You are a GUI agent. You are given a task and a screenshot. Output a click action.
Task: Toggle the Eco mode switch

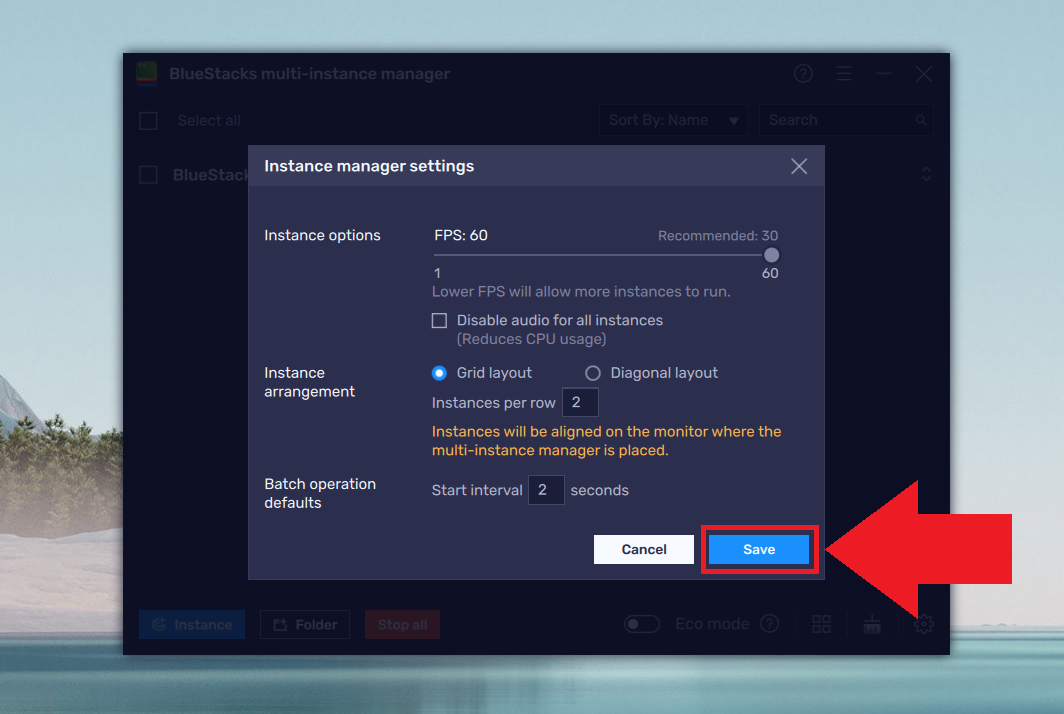[642, 623]
